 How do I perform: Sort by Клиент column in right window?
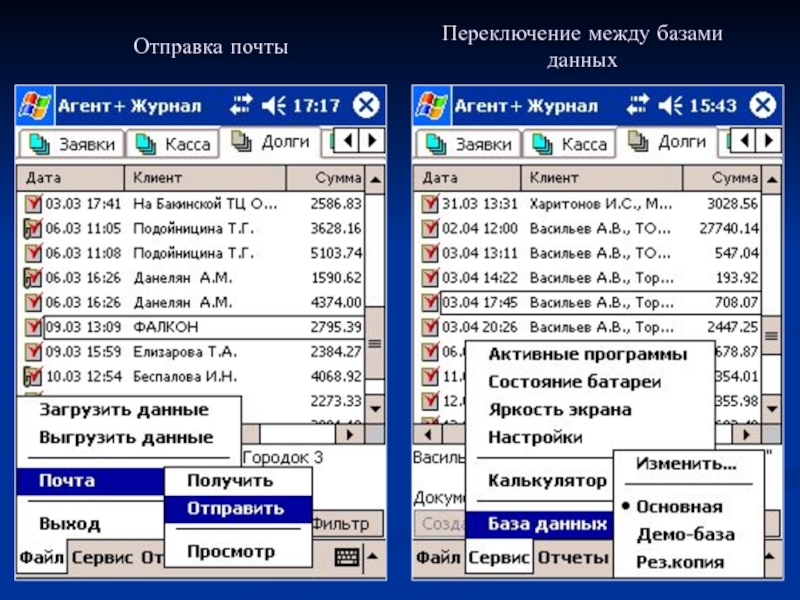coord(602,178)
